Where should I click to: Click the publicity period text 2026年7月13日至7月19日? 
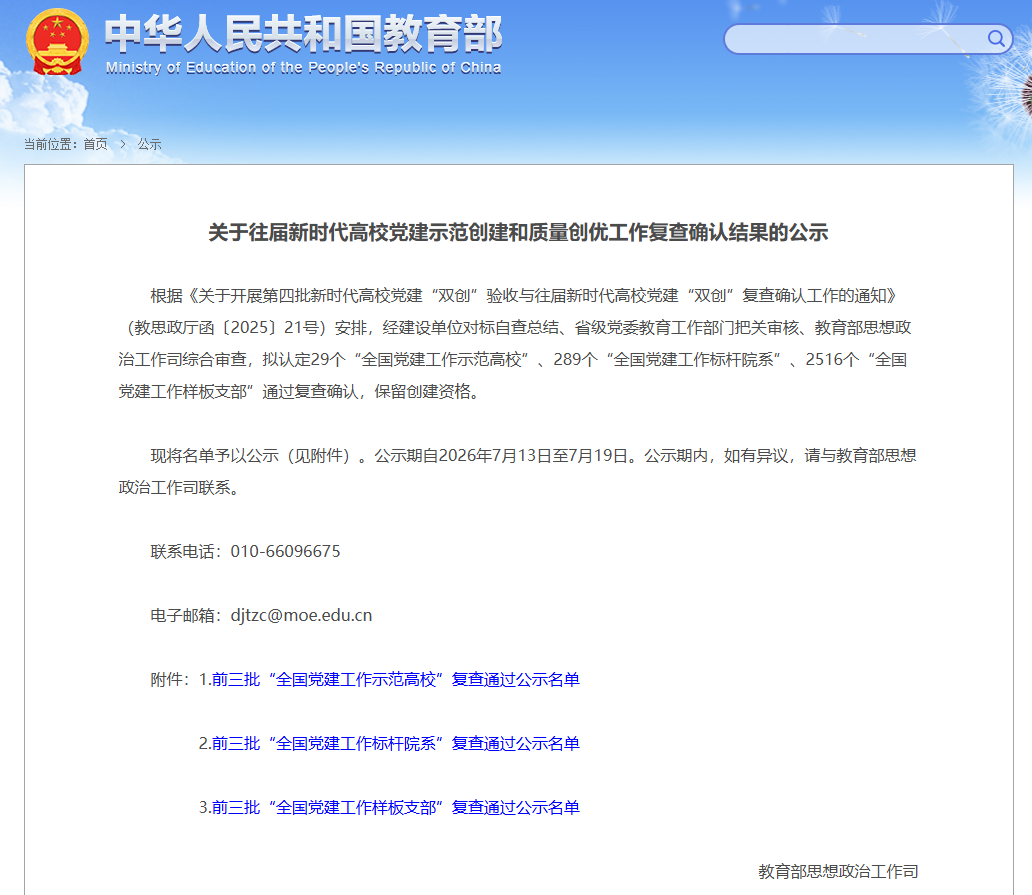(532, 455)
